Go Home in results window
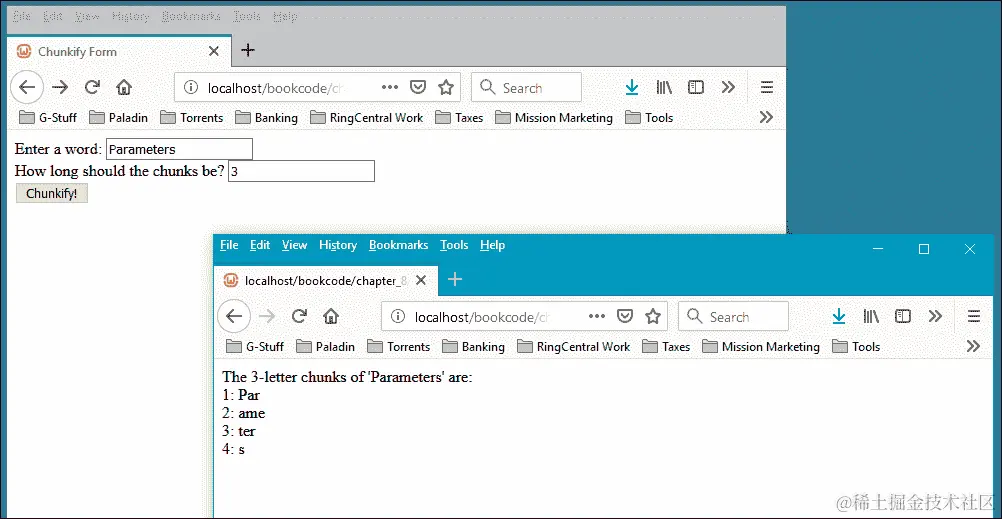The image size is (1002, 519). coord(330,316)
